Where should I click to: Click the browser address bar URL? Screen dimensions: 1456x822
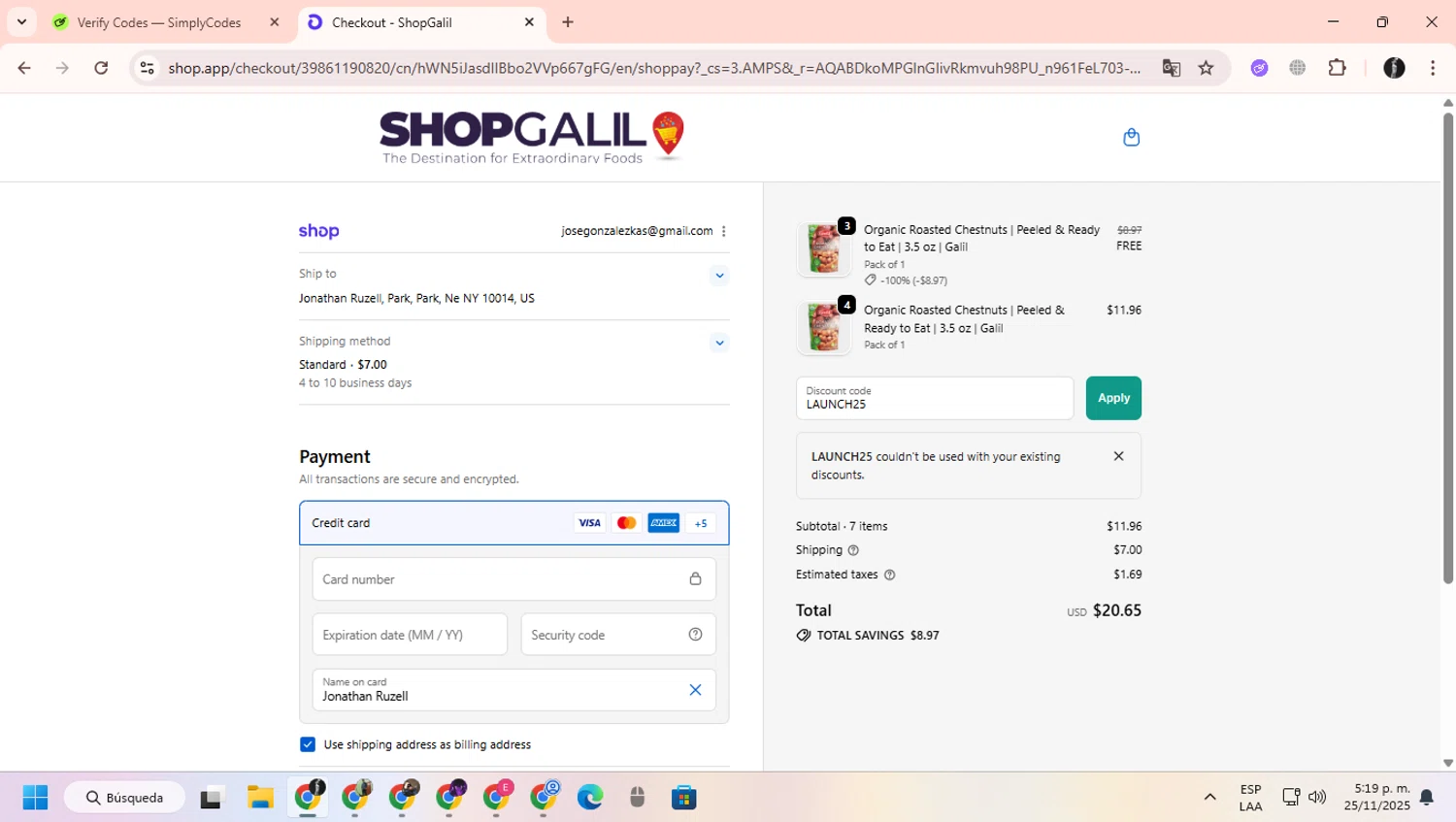653,68
